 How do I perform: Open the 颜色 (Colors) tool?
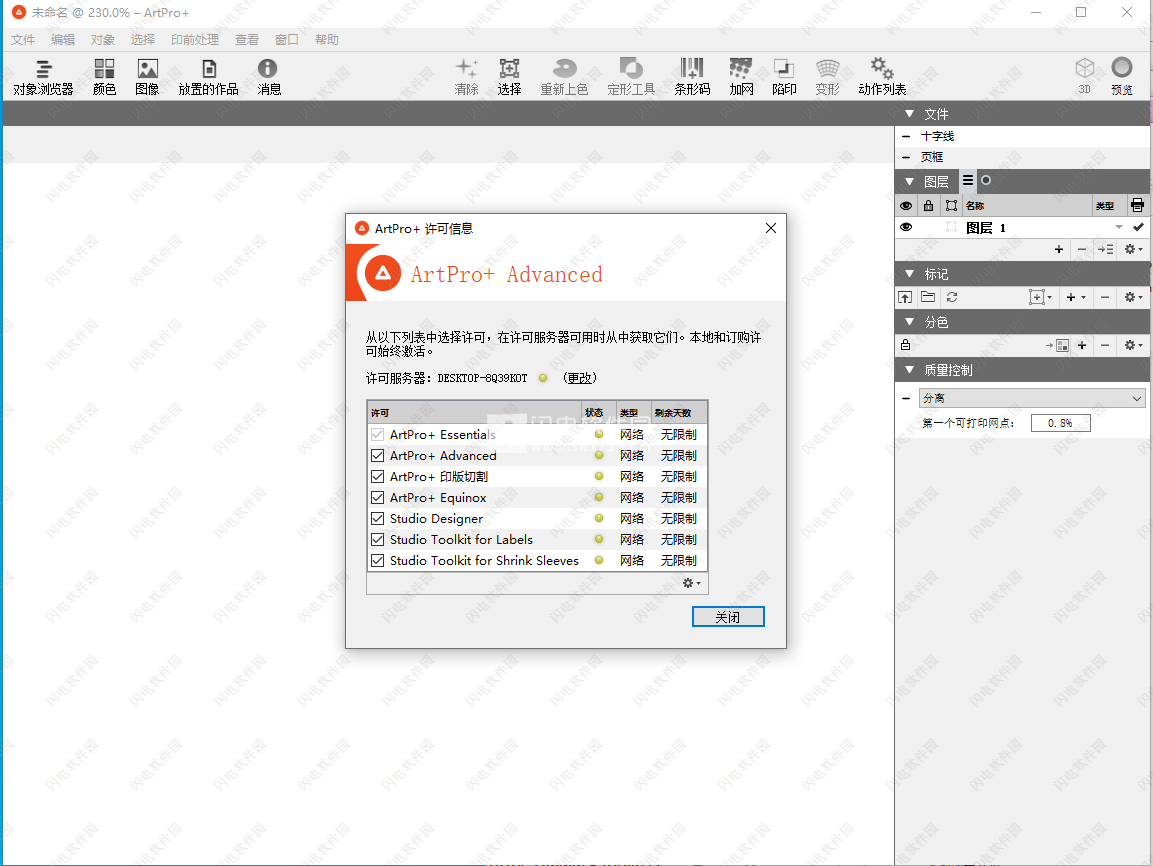click(104, 75)
